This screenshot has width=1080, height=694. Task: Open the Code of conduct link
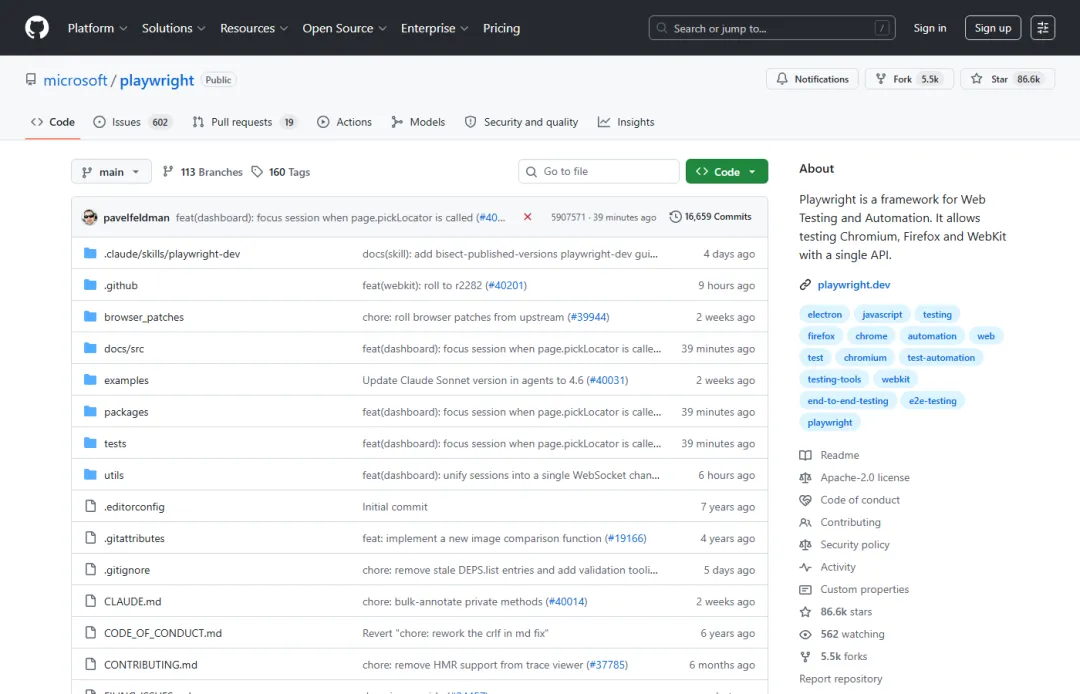click(x=860, y=501)
